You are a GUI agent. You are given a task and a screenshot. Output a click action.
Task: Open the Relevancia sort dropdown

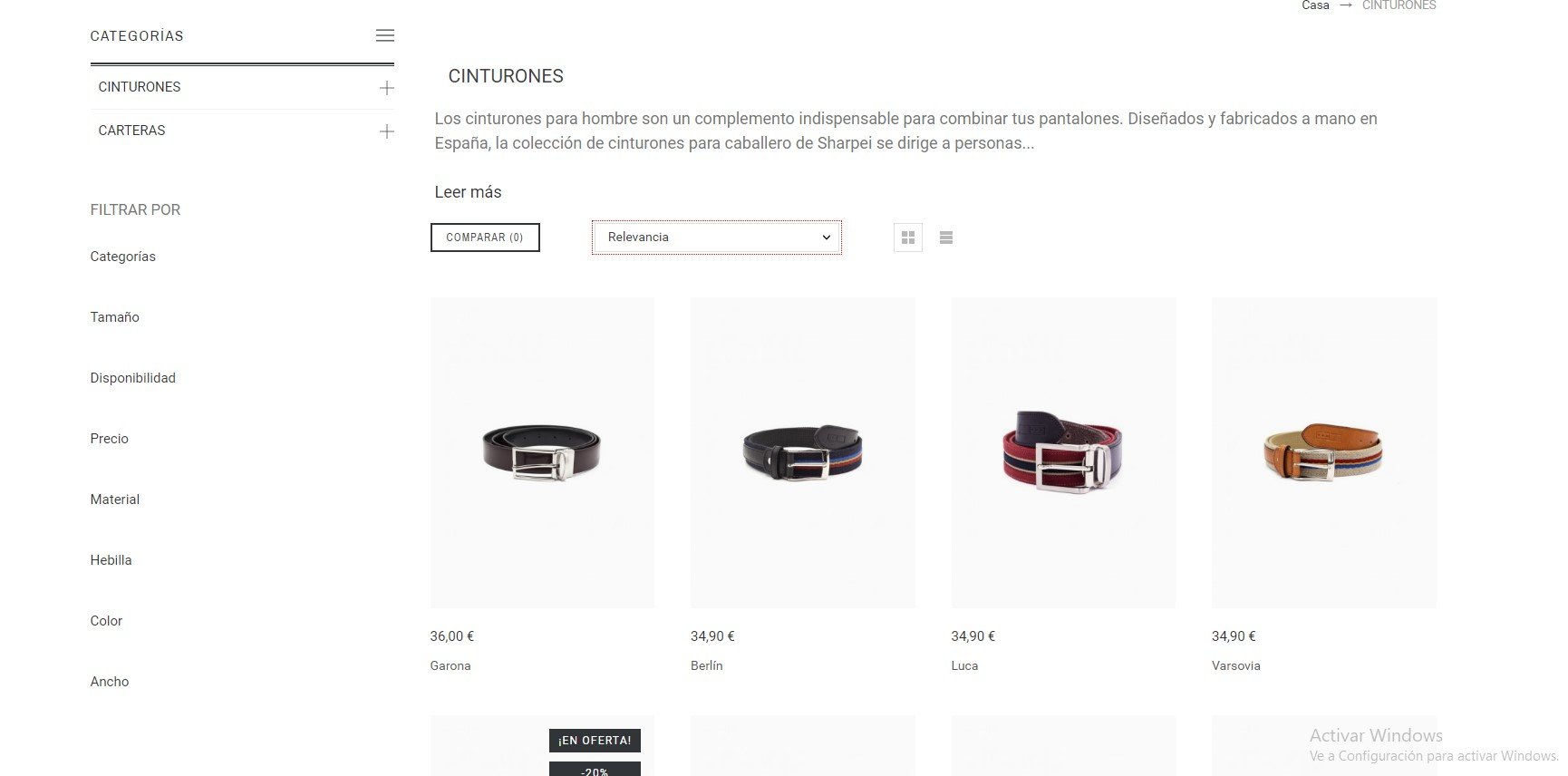click(717, 238)
